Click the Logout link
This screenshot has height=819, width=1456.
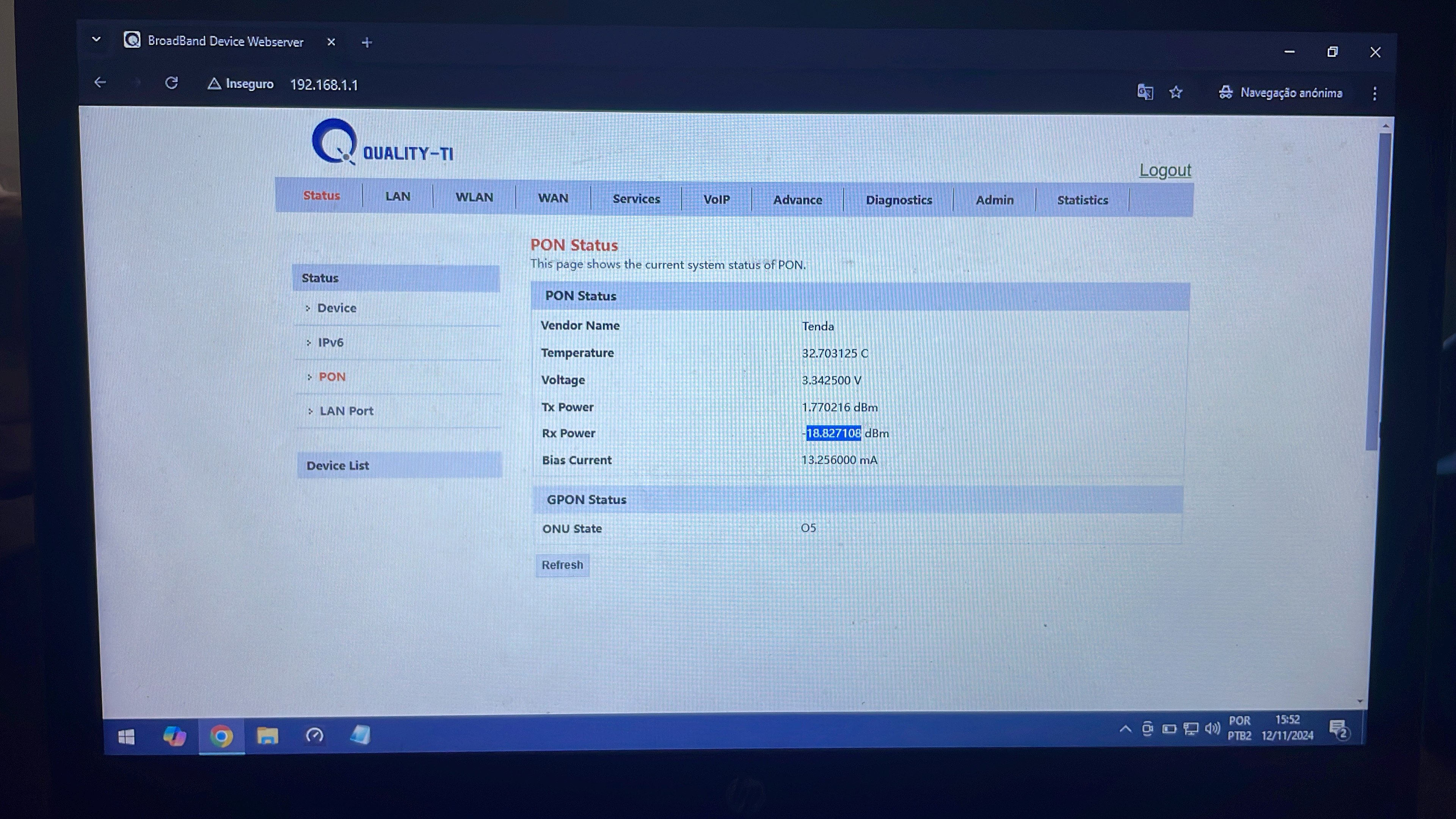point(1165,170)
